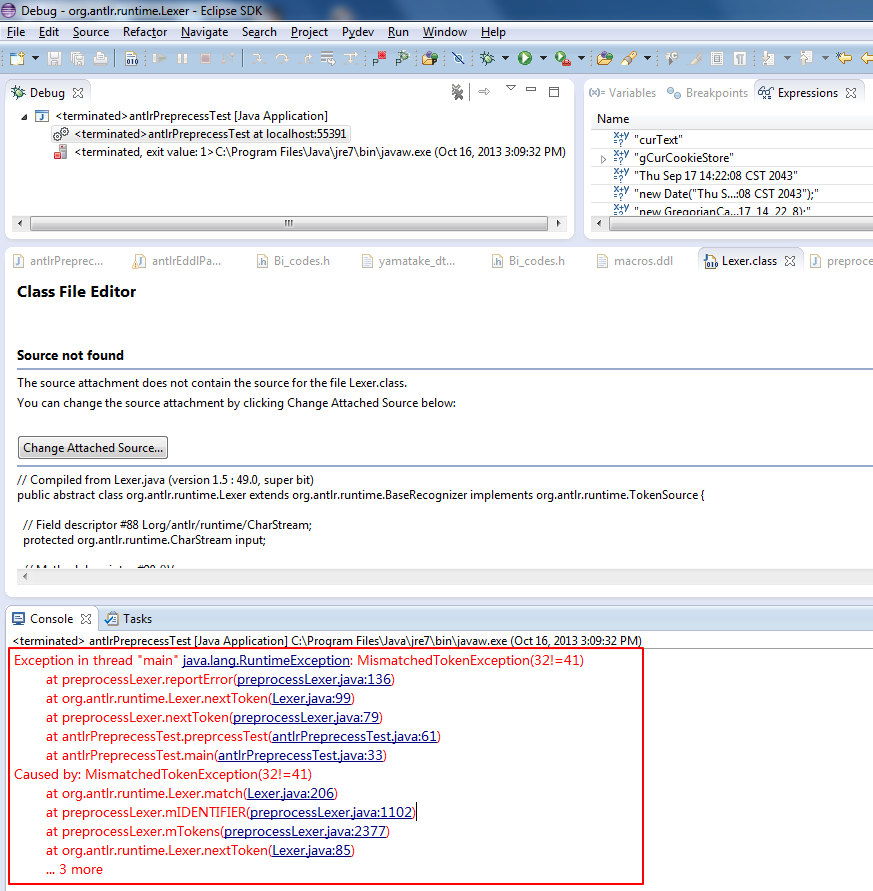This screenshot has width=873, height=891.
Task: Click the Step Return icon
Action: click(x=305, y=58)
